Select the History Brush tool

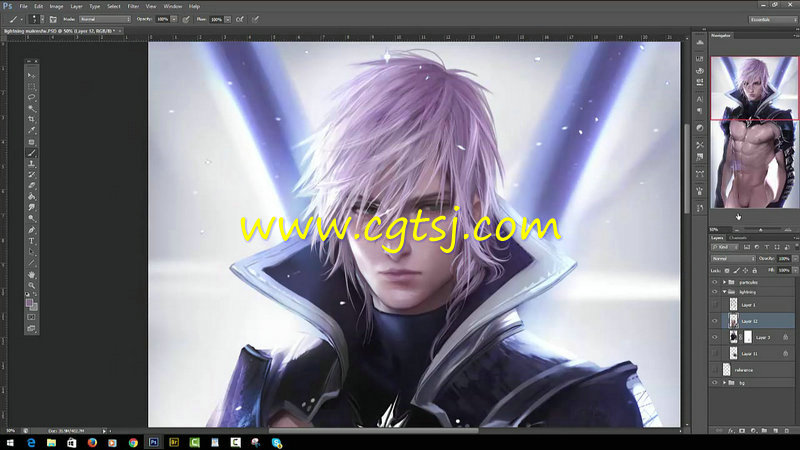click(32, 174)
